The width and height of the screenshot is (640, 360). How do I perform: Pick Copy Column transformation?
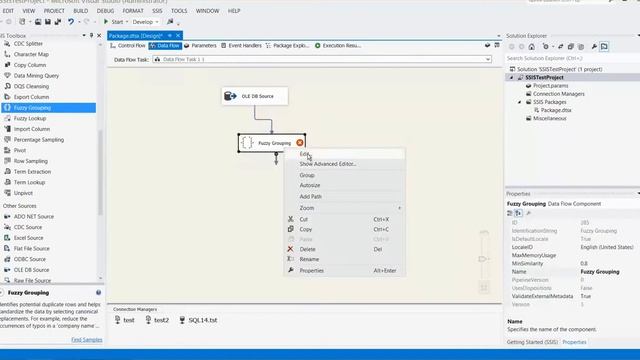pyautogui.click(x=29, y=65)
